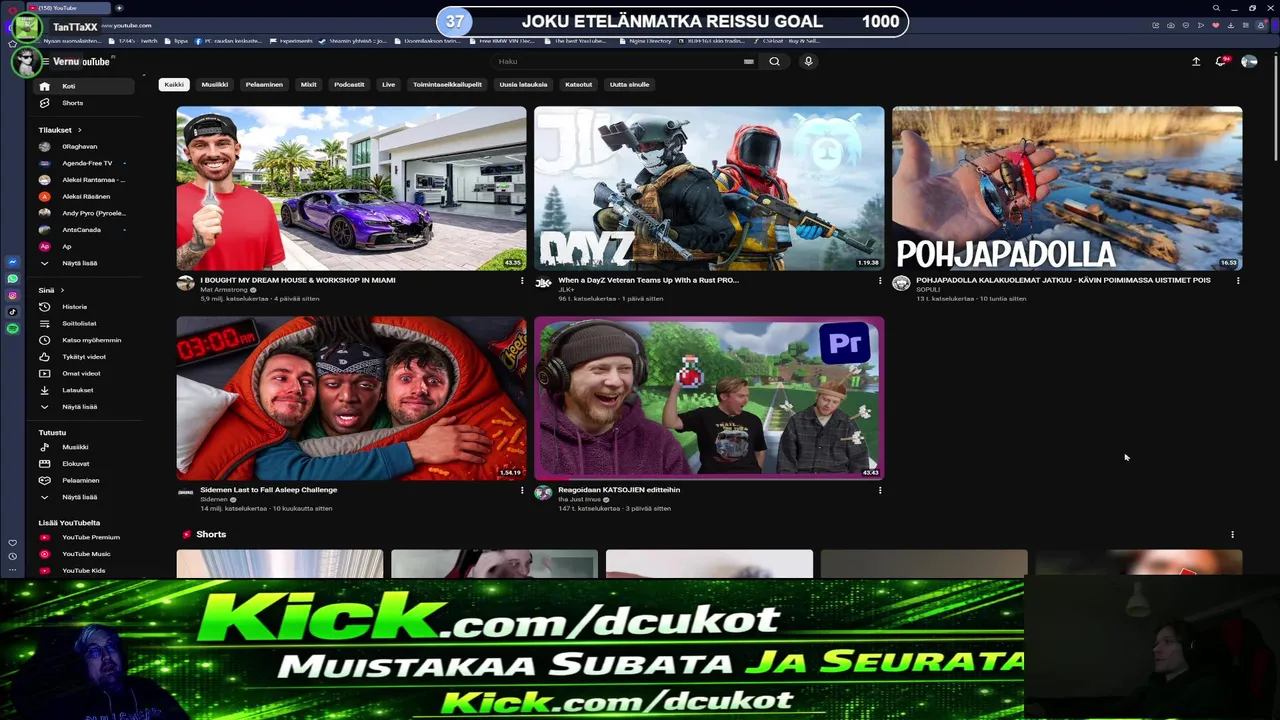This screenshot has height=720, width=1280.
Task: Open options for Pohjapadolla video
Action: [1238, 281]
